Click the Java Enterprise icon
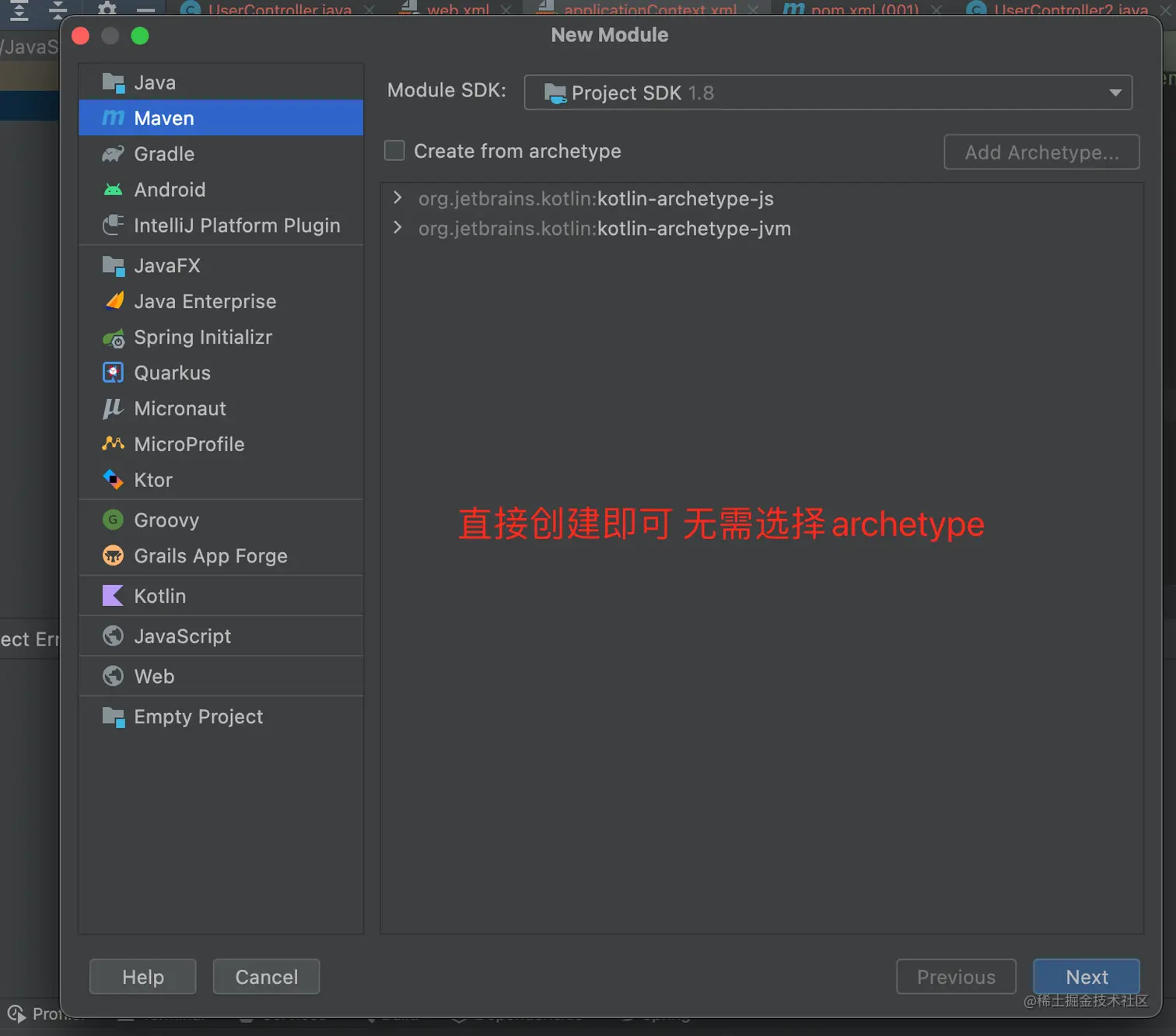Screen dimensions: 1176x1036 [114, 301]
